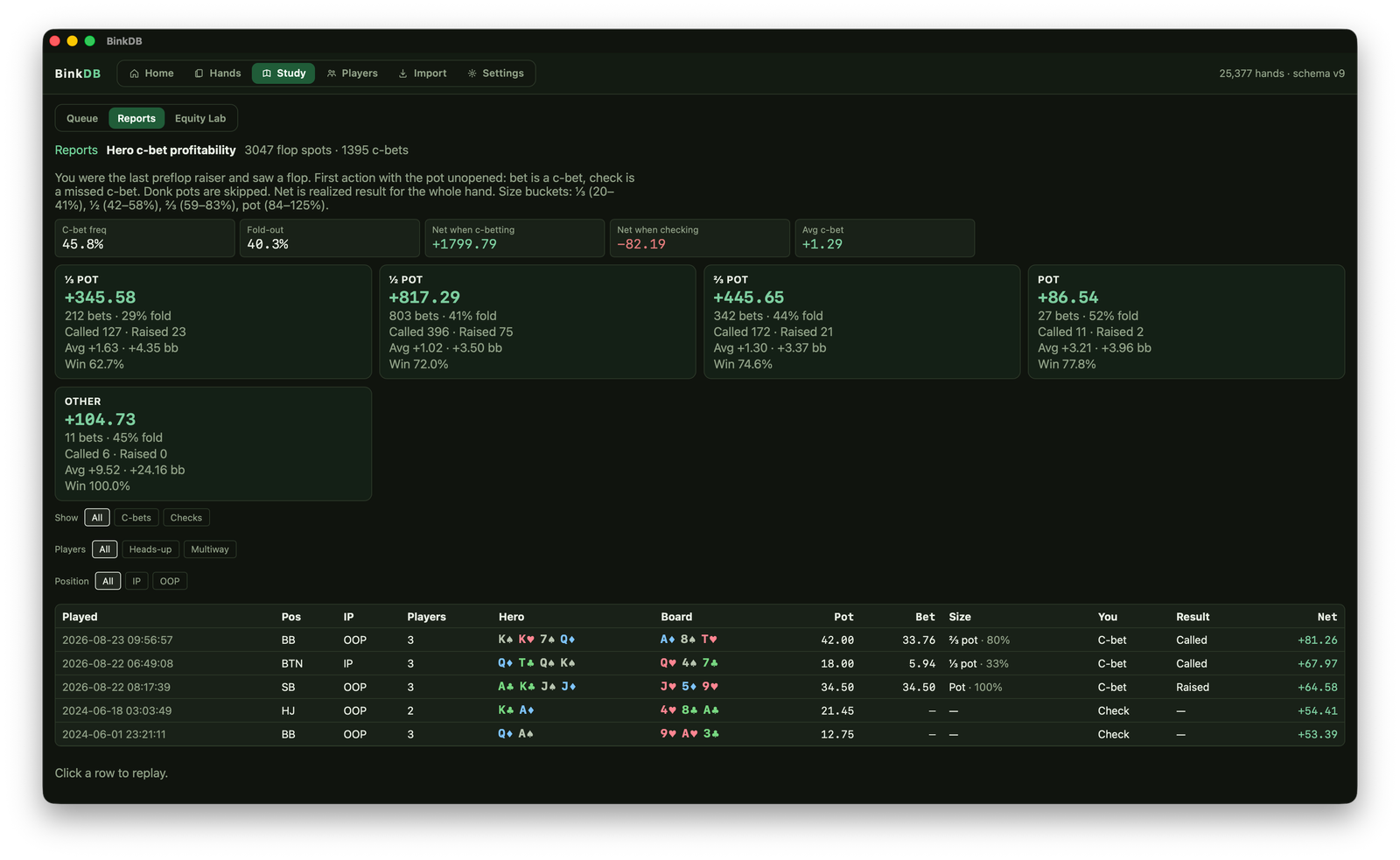Filter Players to Multiway
The width and height of the screenshot is (1400, 860).
(x=210, y=549)
